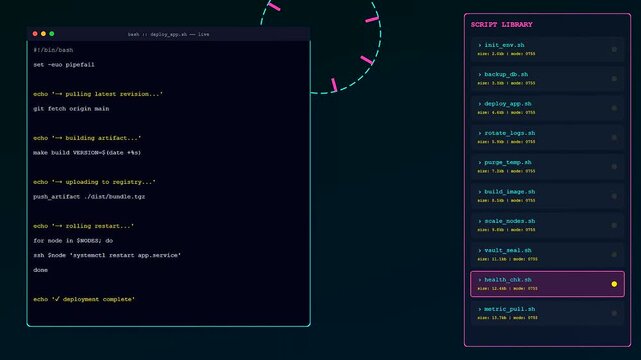Screen dimensions: 641x360
Task: Click the terminal title 'bash :: deploy_app.sh'
Action: coord(168,34)
